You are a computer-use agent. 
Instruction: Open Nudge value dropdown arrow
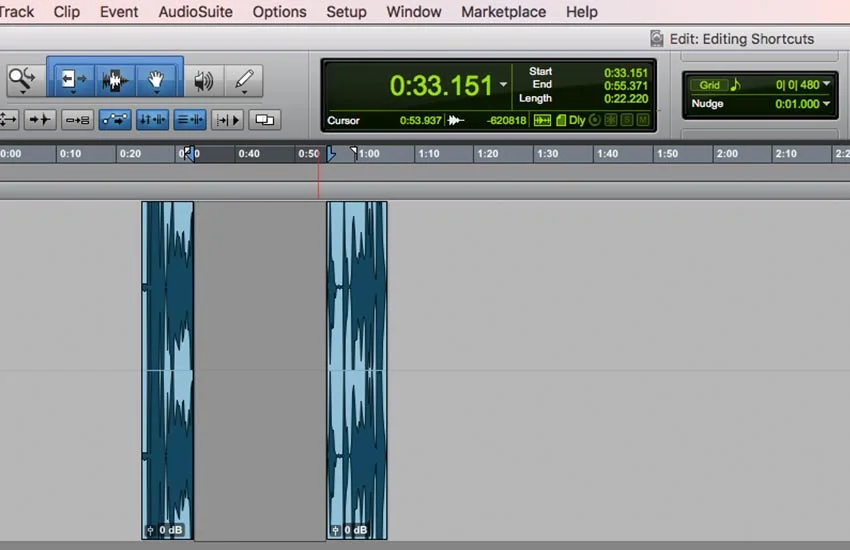tap(827, 103)
